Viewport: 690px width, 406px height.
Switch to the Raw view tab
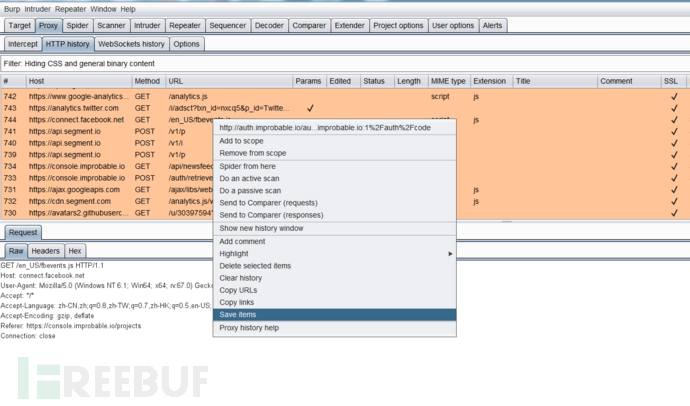tap(16, 251)
